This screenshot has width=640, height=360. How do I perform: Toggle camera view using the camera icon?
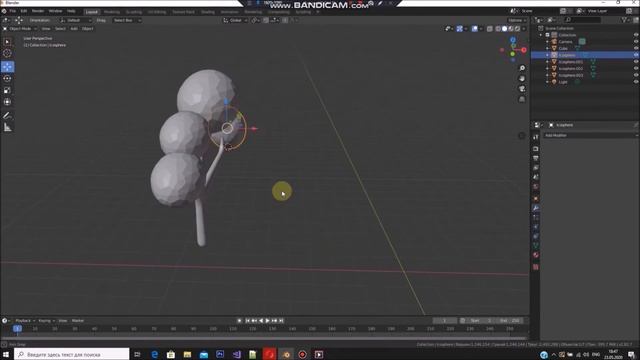click(522, 89)
